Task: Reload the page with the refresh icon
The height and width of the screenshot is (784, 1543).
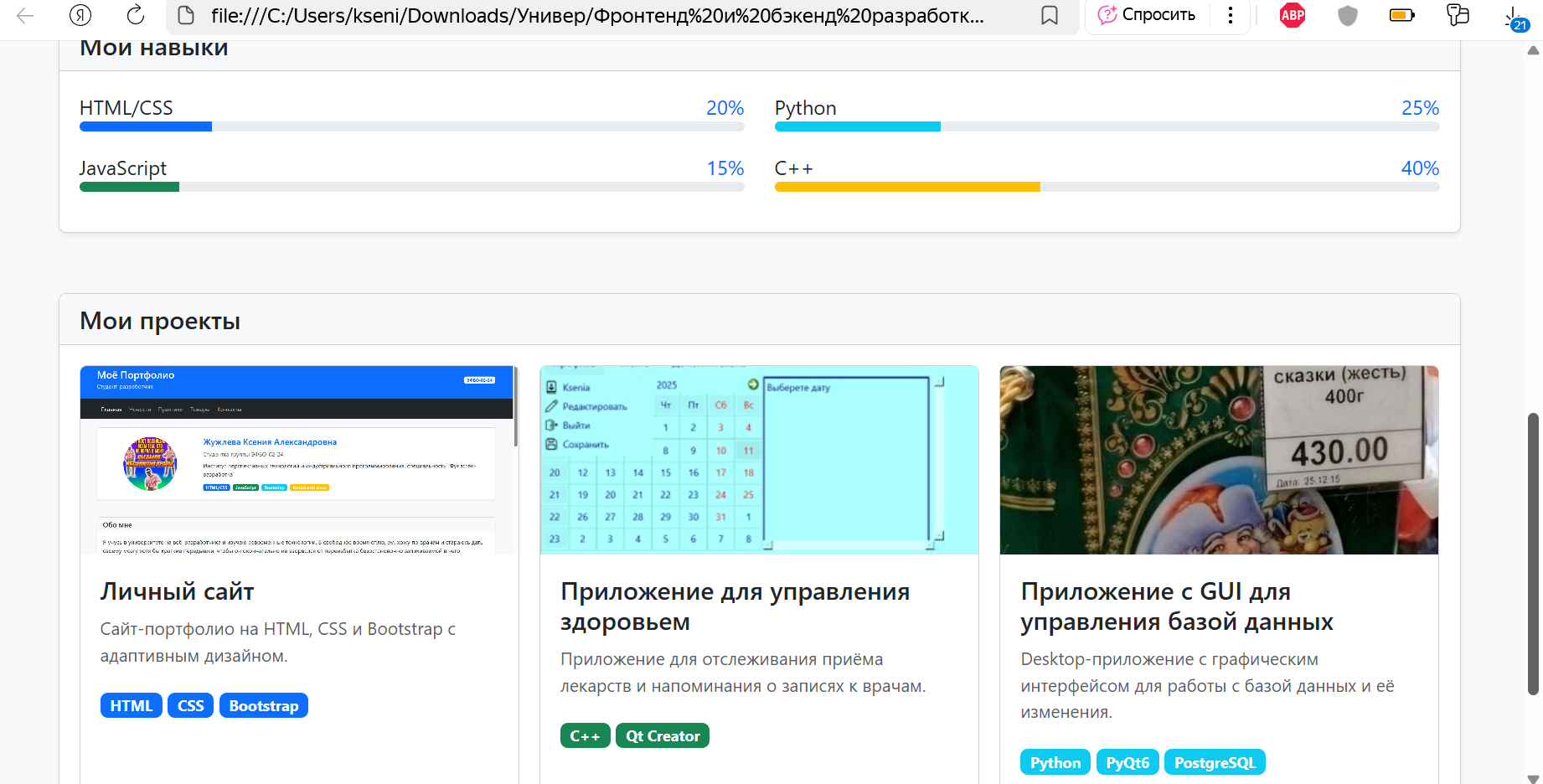Action: (134, 15)
